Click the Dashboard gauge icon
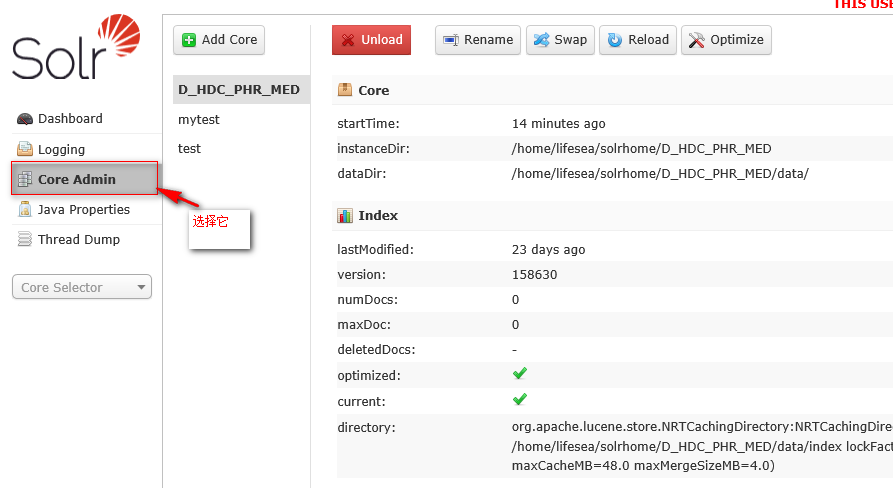This screenshot has width=893, height=488. click(x=24, y=118)
